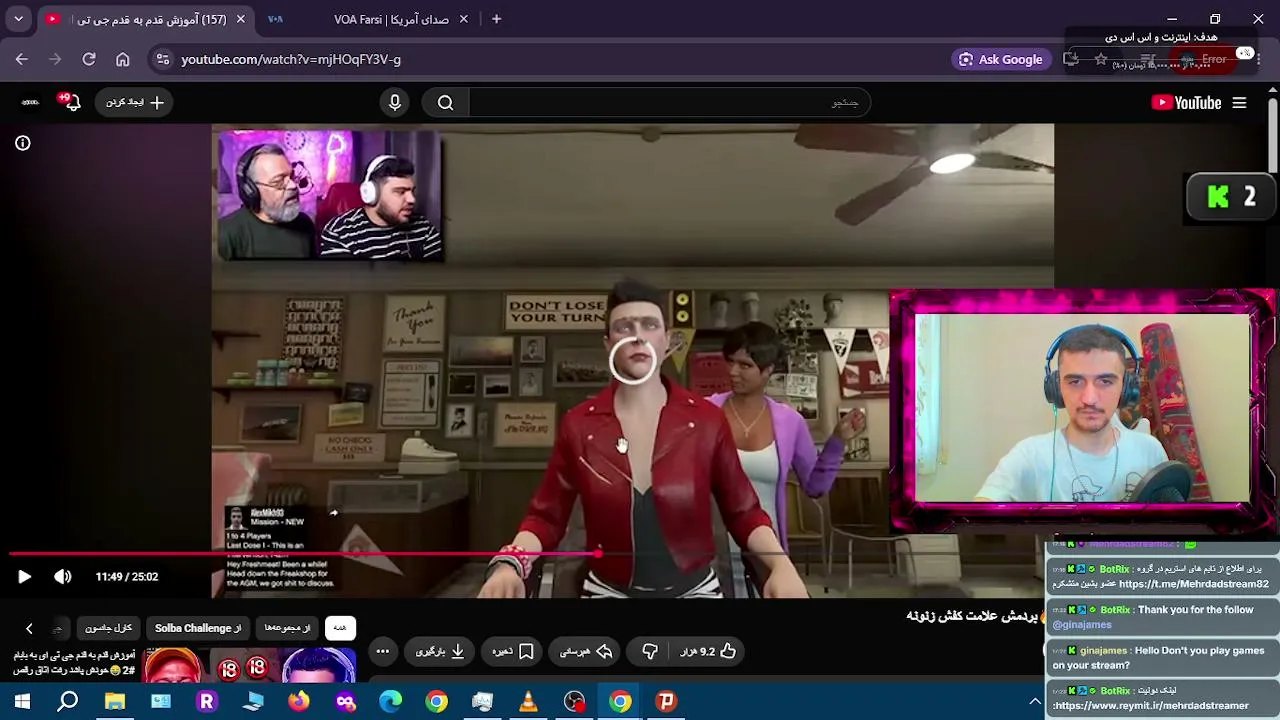Open OBS Studio from the taskbar

click(x=574, y=701)
